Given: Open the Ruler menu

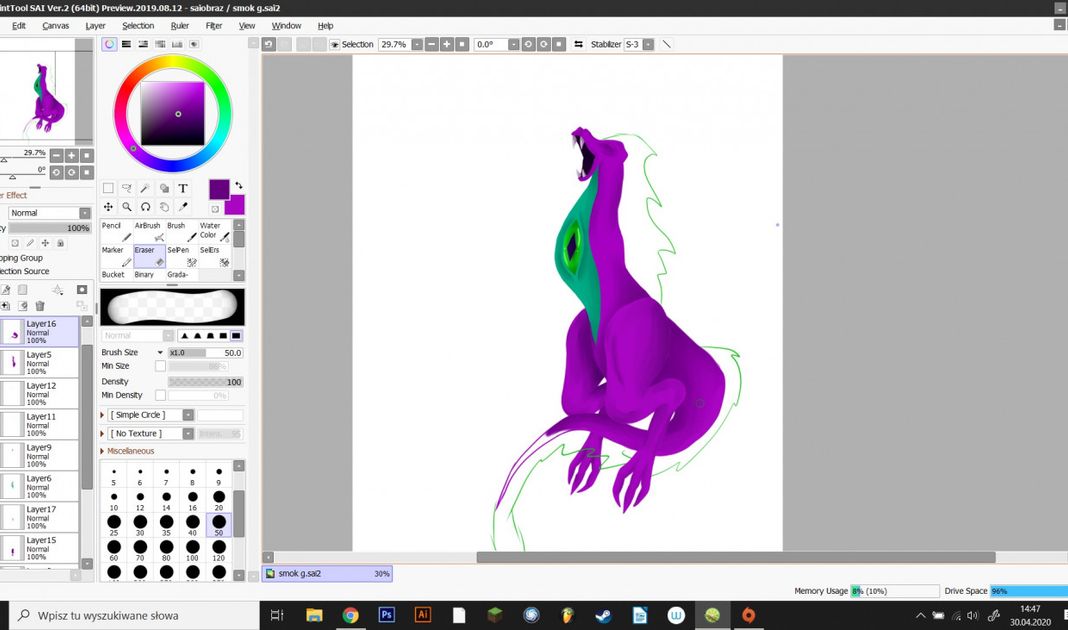Looking at the screenshot, I should (x=180, y=26).
